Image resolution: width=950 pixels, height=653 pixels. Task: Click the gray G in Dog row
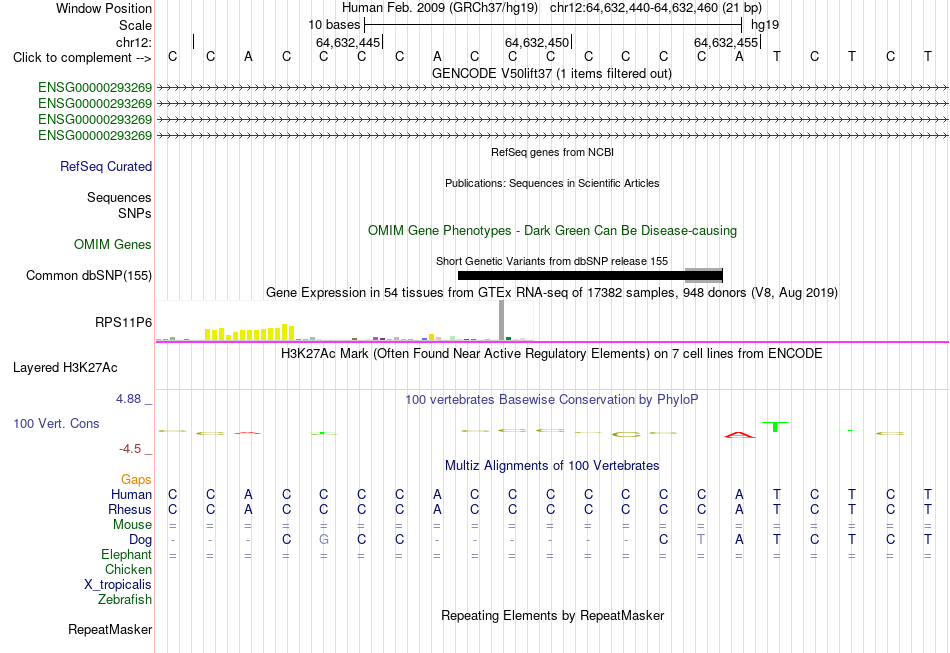pyautogui.click(x=324, y=540)
